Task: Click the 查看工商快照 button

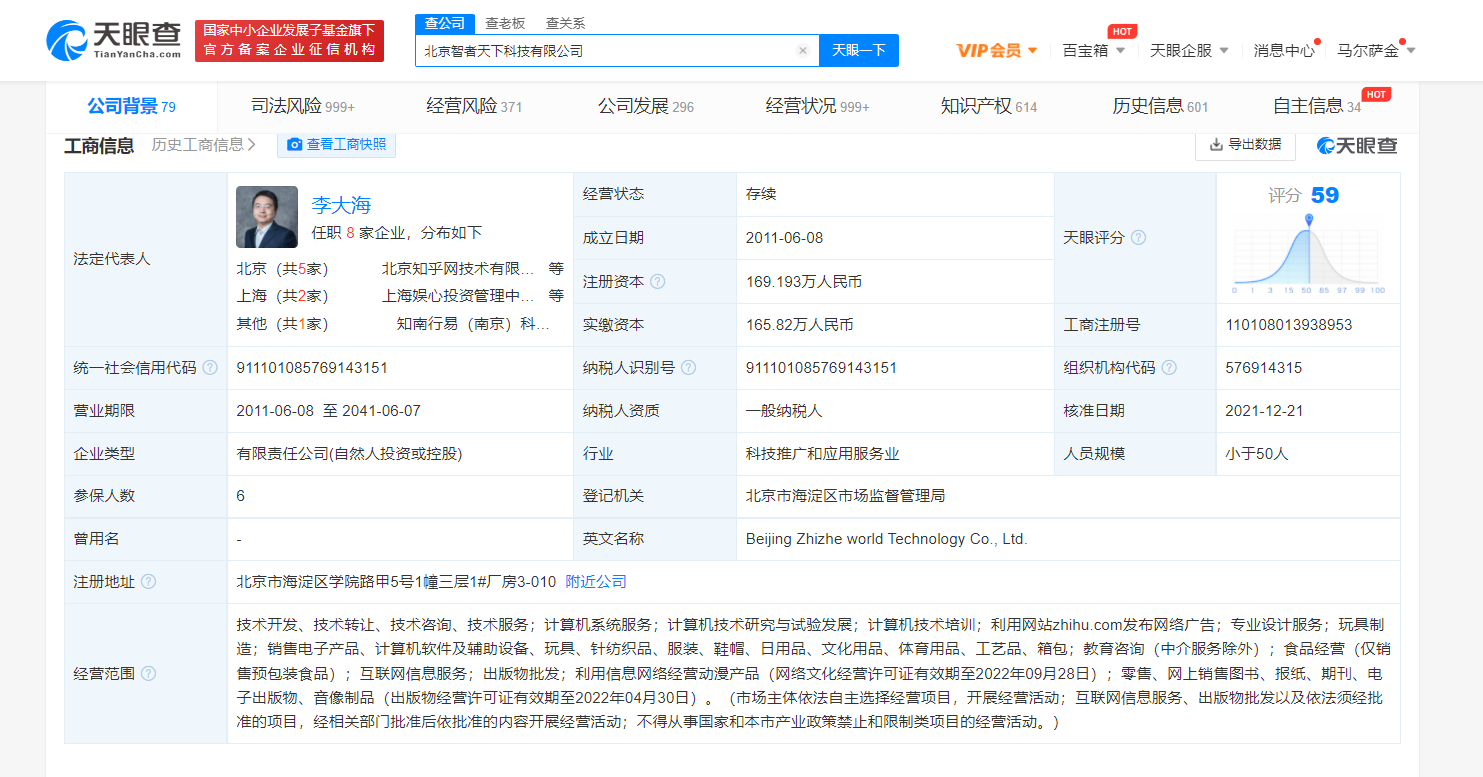Action: [x=337, y=144]
